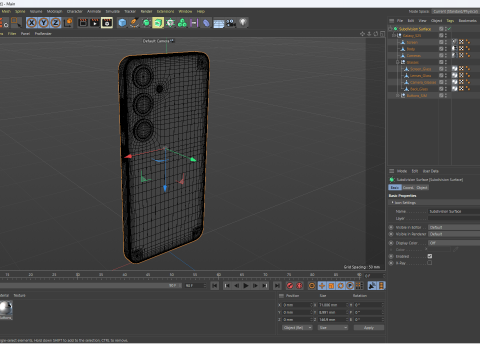Add a Floor environment object
This screenshot has height=360, width=480.
[x=219, y=23]
